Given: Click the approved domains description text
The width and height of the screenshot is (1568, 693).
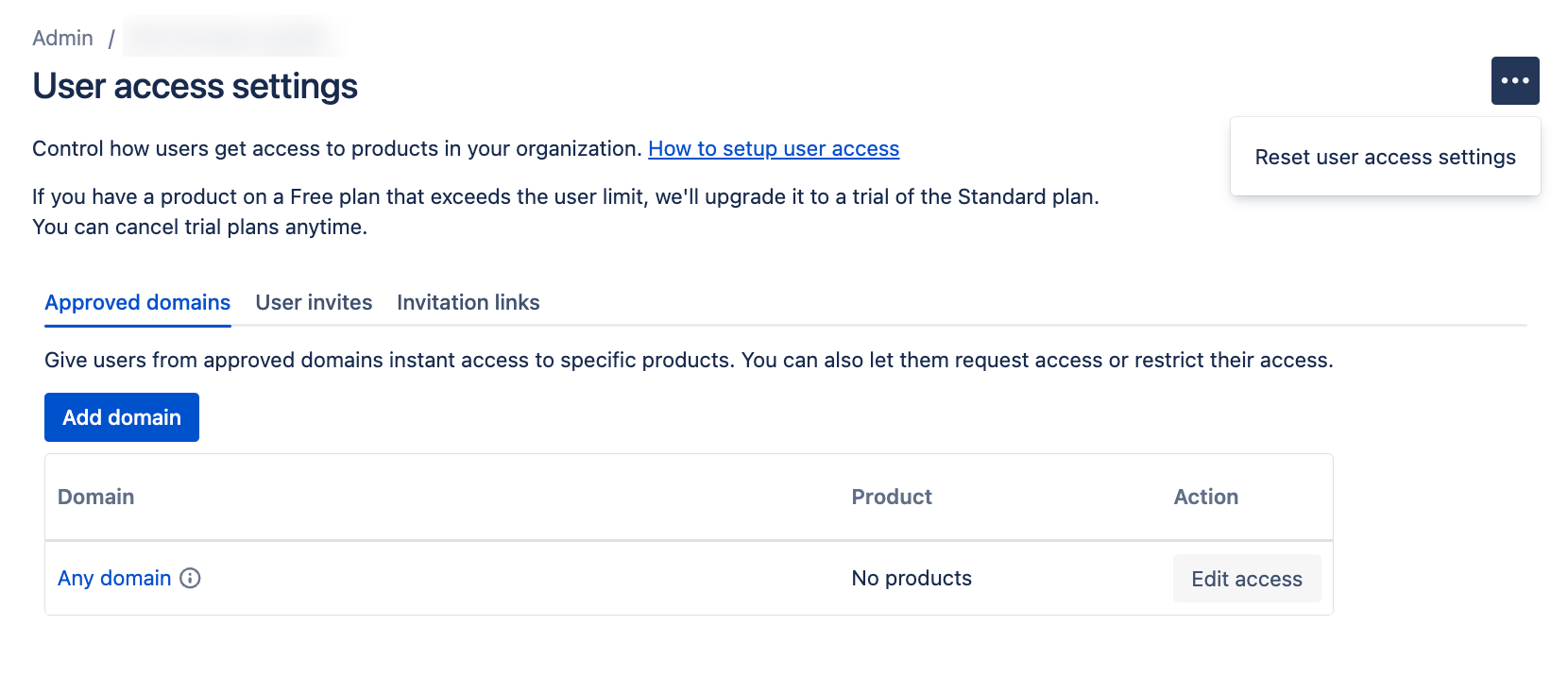Looking at the screenshot, I should [x=688, y=360].
